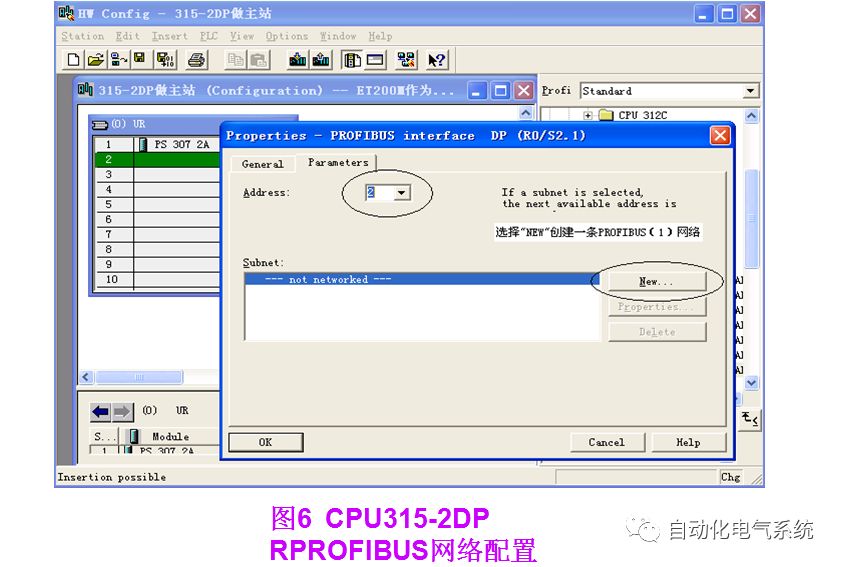Click configuration window scroll up arrow
This screenshot has height=567, width=841.
[526, 113]
